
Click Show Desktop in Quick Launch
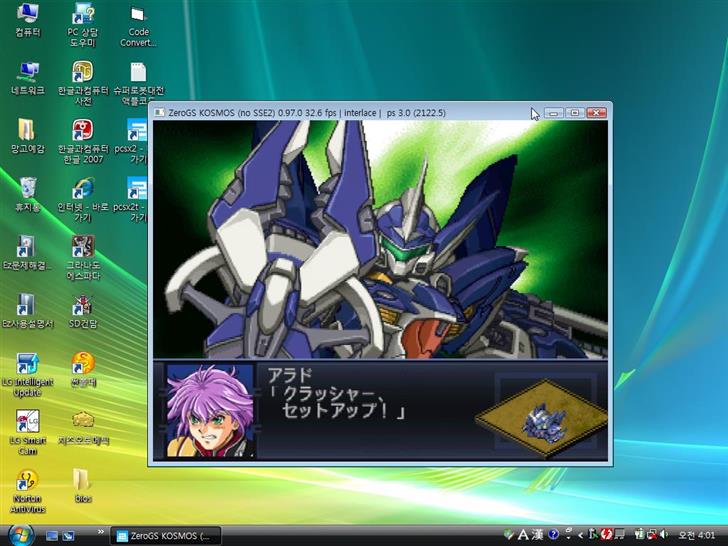(x=52, y=536)
